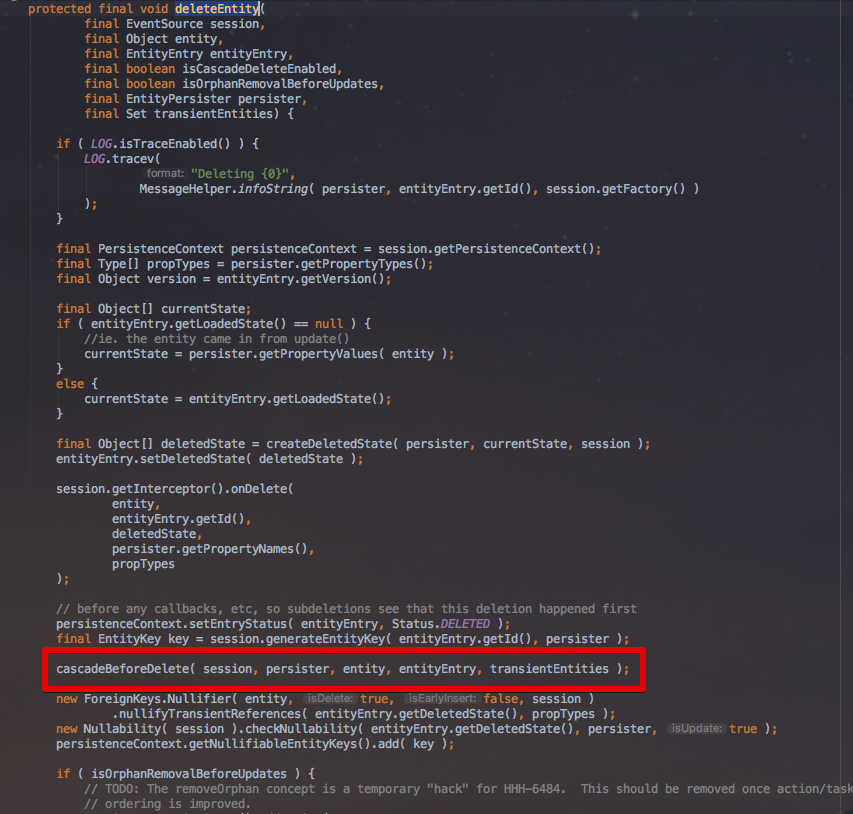Click the isCascadeDeleteEnabled parameter
Viewport: 853px width, 814px height.
coord(259,69)
